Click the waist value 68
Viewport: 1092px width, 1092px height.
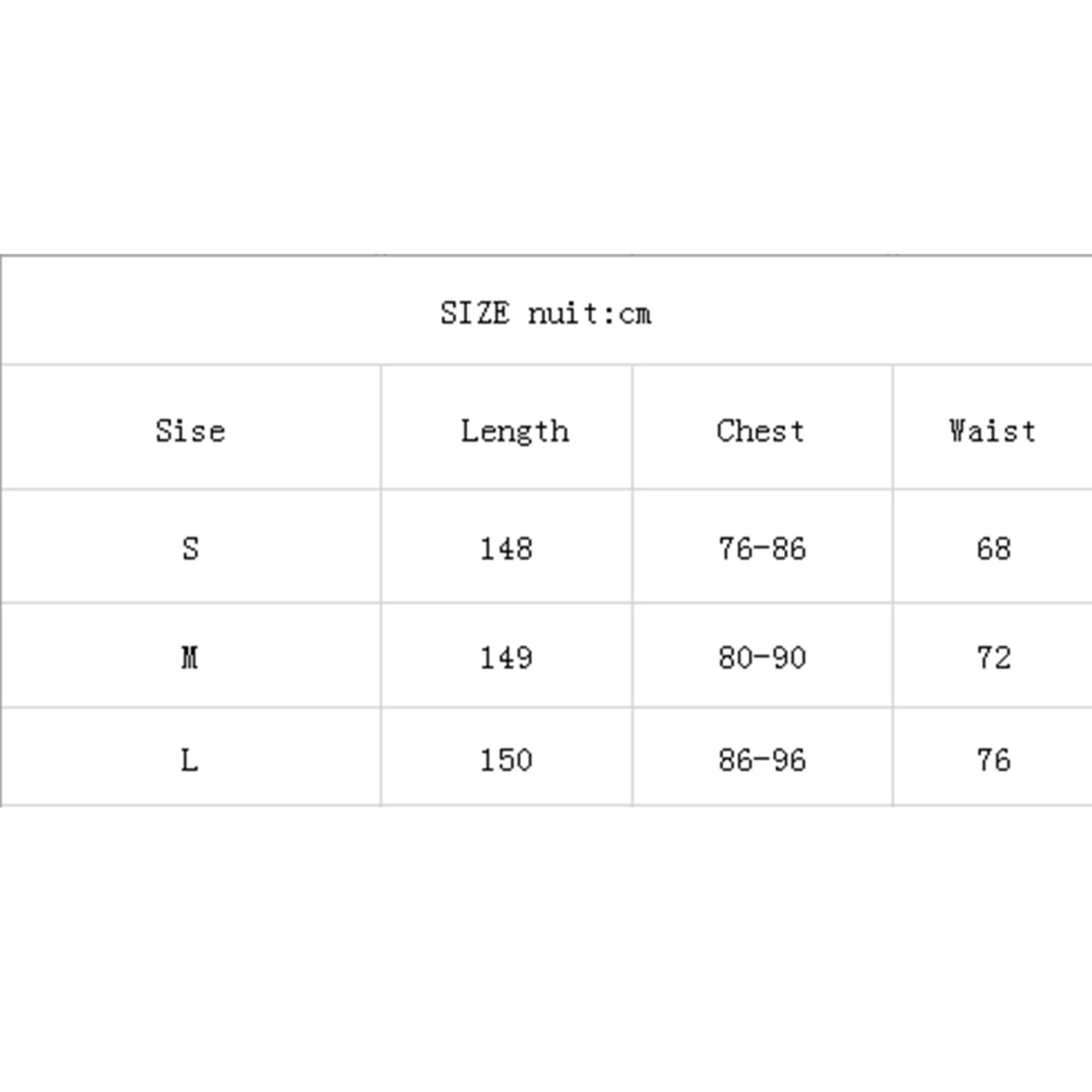point(993,549)
